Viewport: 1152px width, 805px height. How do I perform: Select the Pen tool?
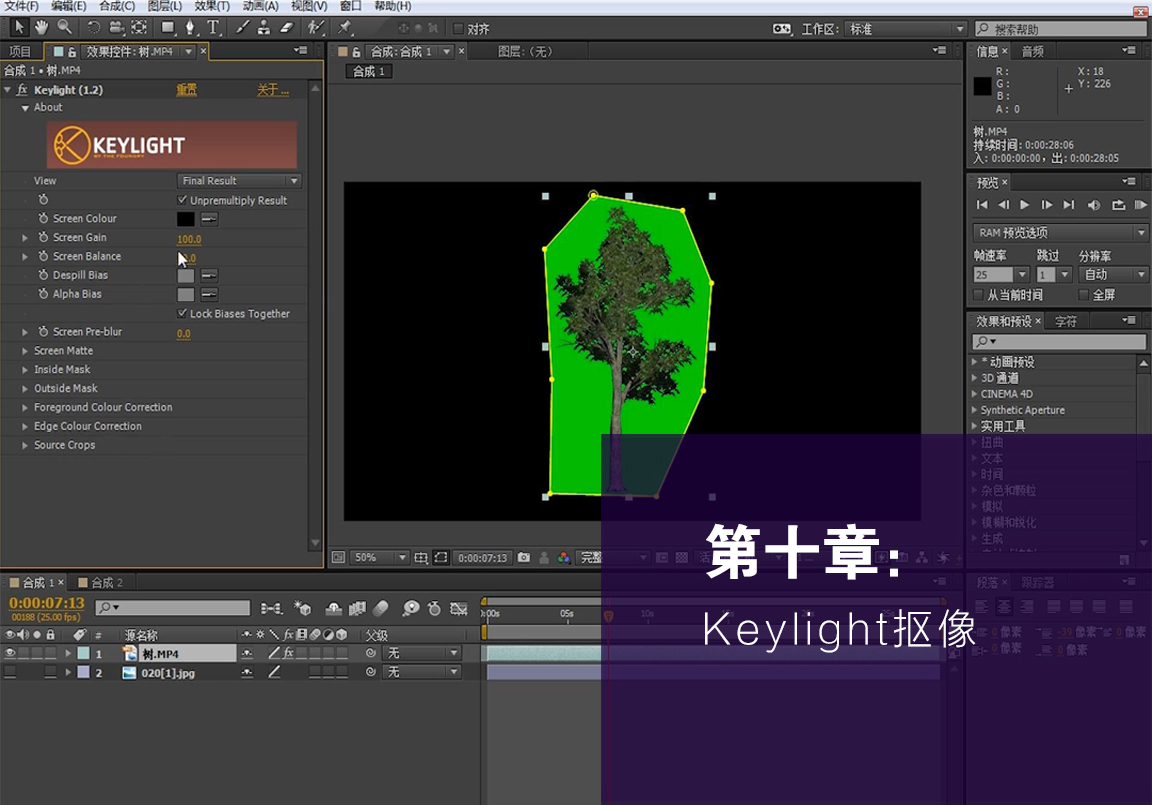190,28
